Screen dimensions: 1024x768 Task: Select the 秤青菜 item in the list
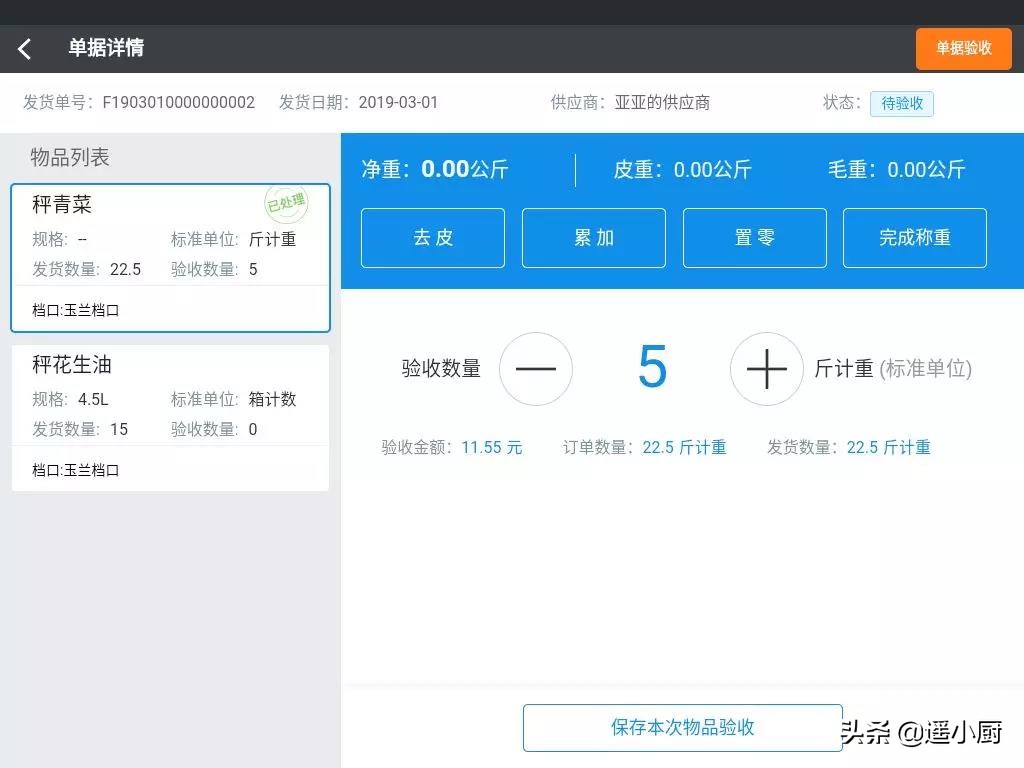170,256
